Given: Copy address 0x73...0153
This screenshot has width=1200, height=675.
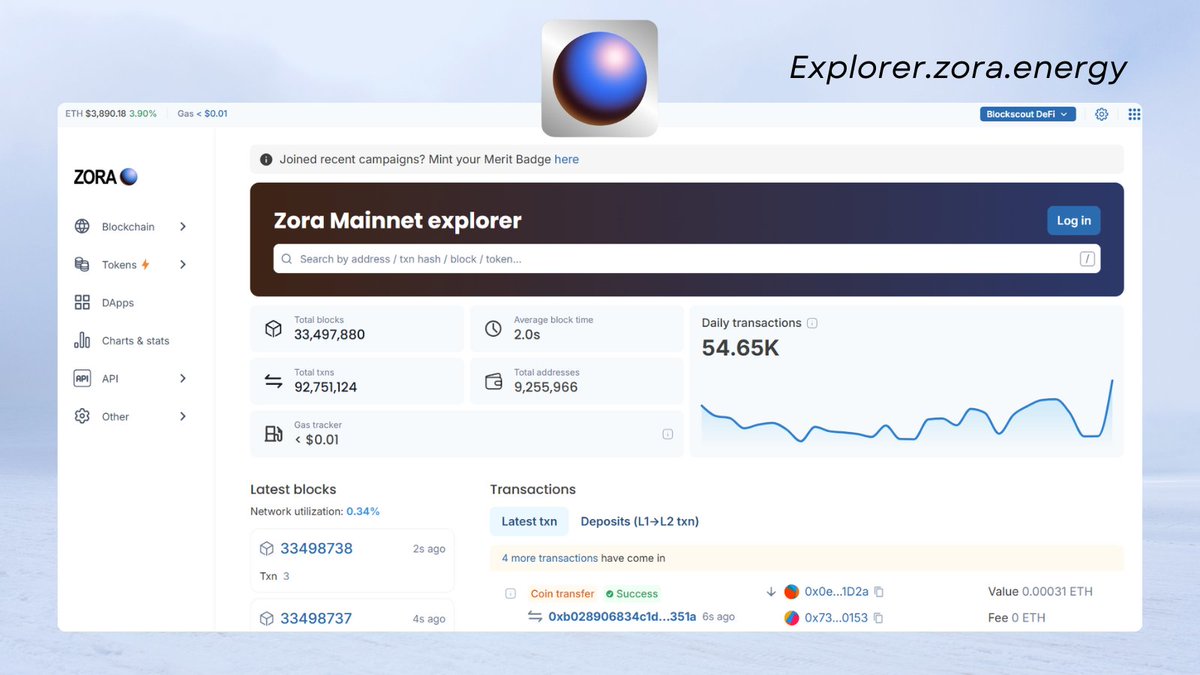Looking at the screenshot, I should [x=878, y=618].
